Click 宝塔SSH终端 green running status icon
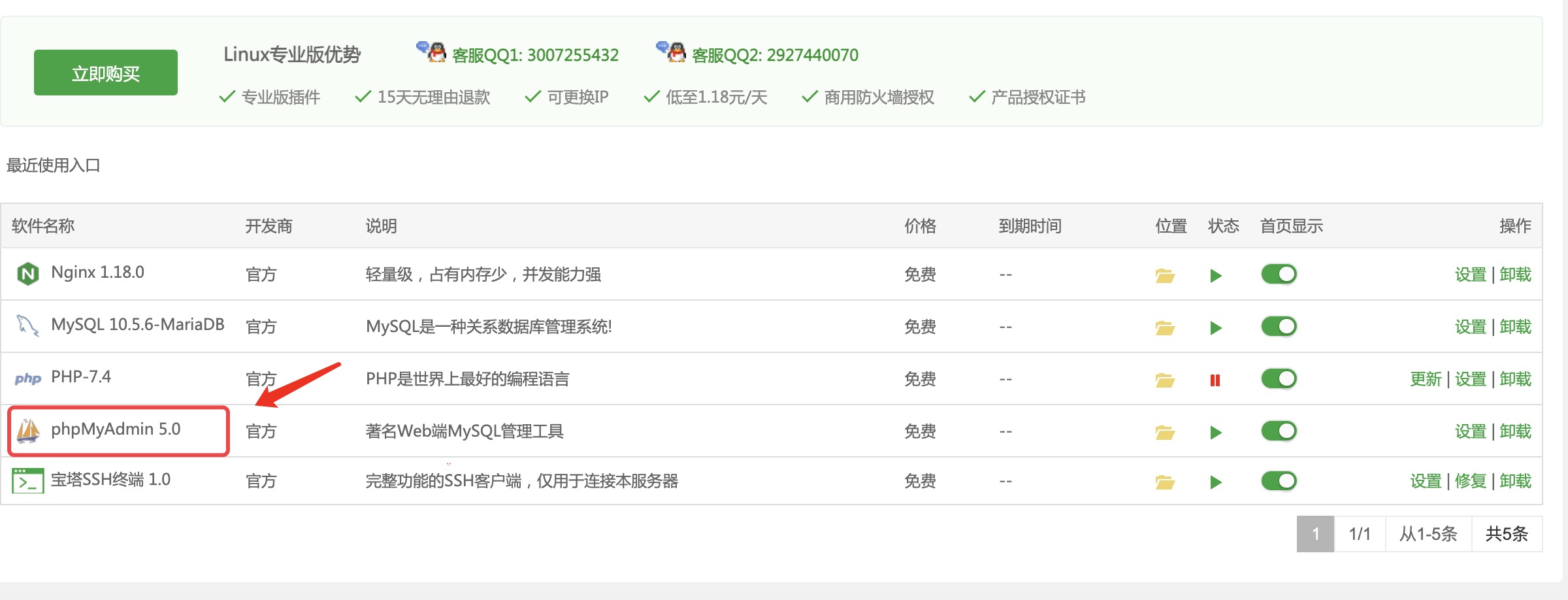1568x600 pixels. point(1216,482)
